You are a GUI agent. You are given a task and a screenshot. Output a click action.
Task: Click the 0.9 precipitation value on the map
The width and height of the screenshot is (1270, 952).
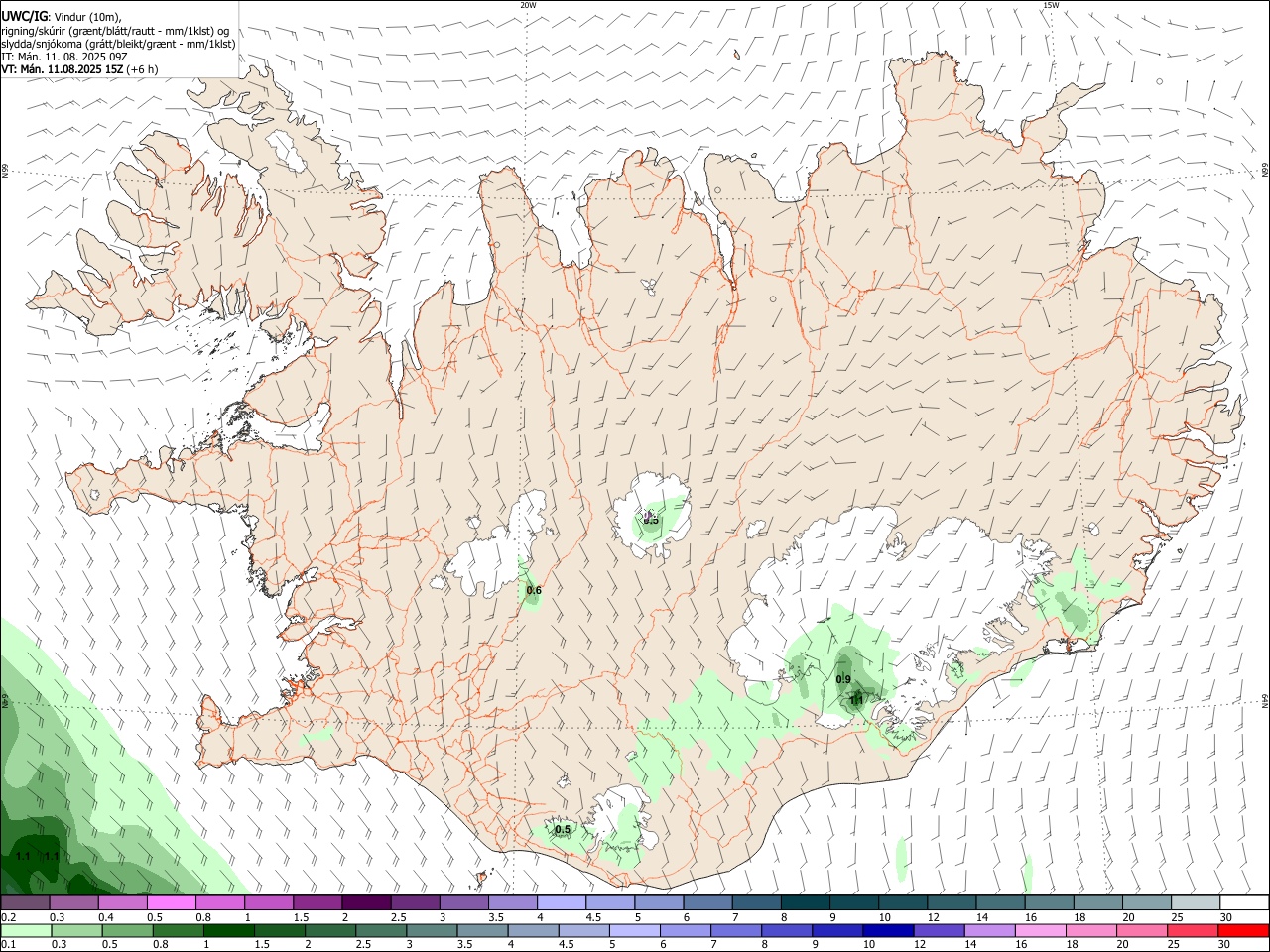click(x=843, y=679)
